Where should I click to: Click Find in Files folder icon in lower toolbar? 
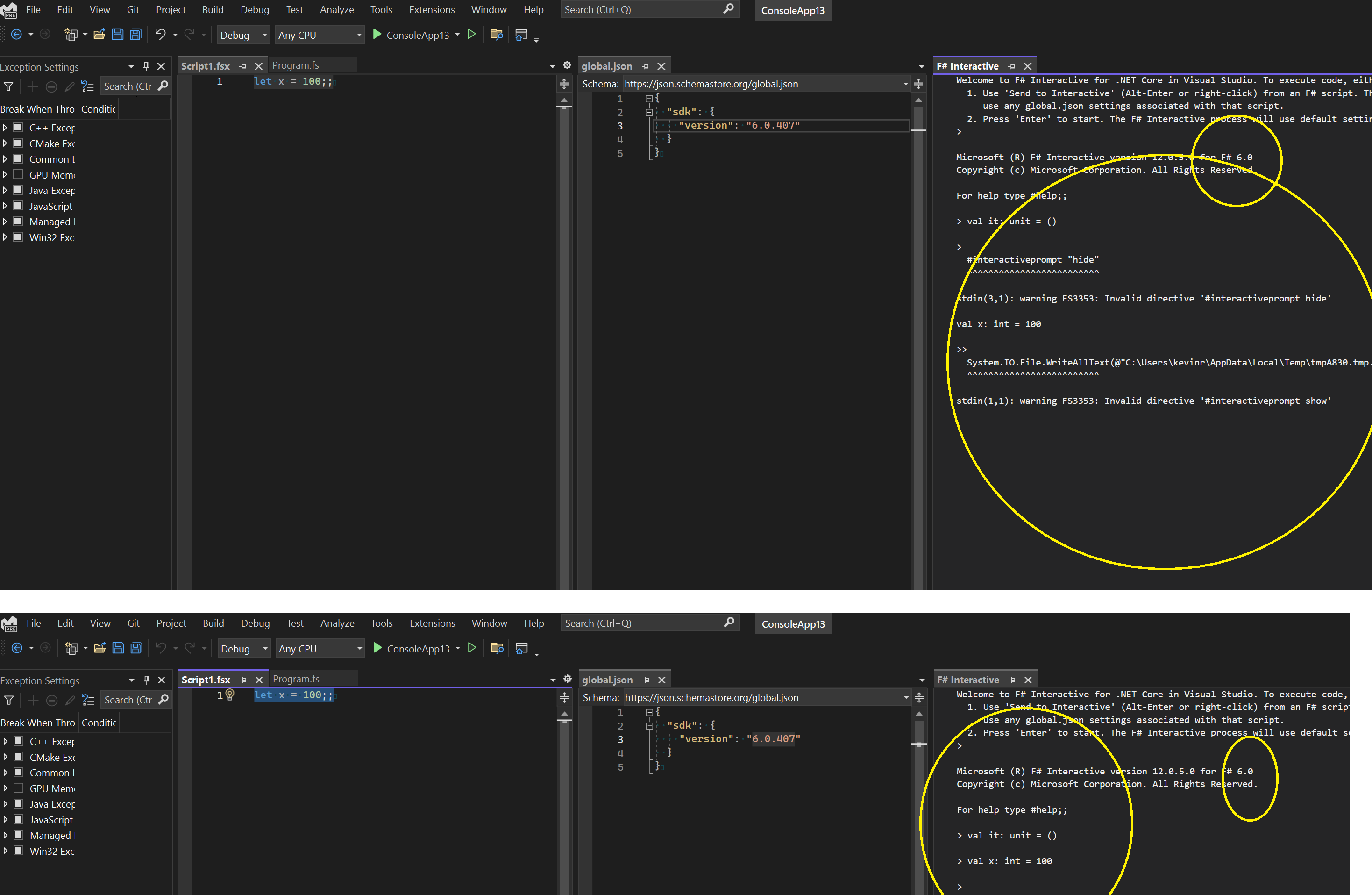[x=497, y=648]
